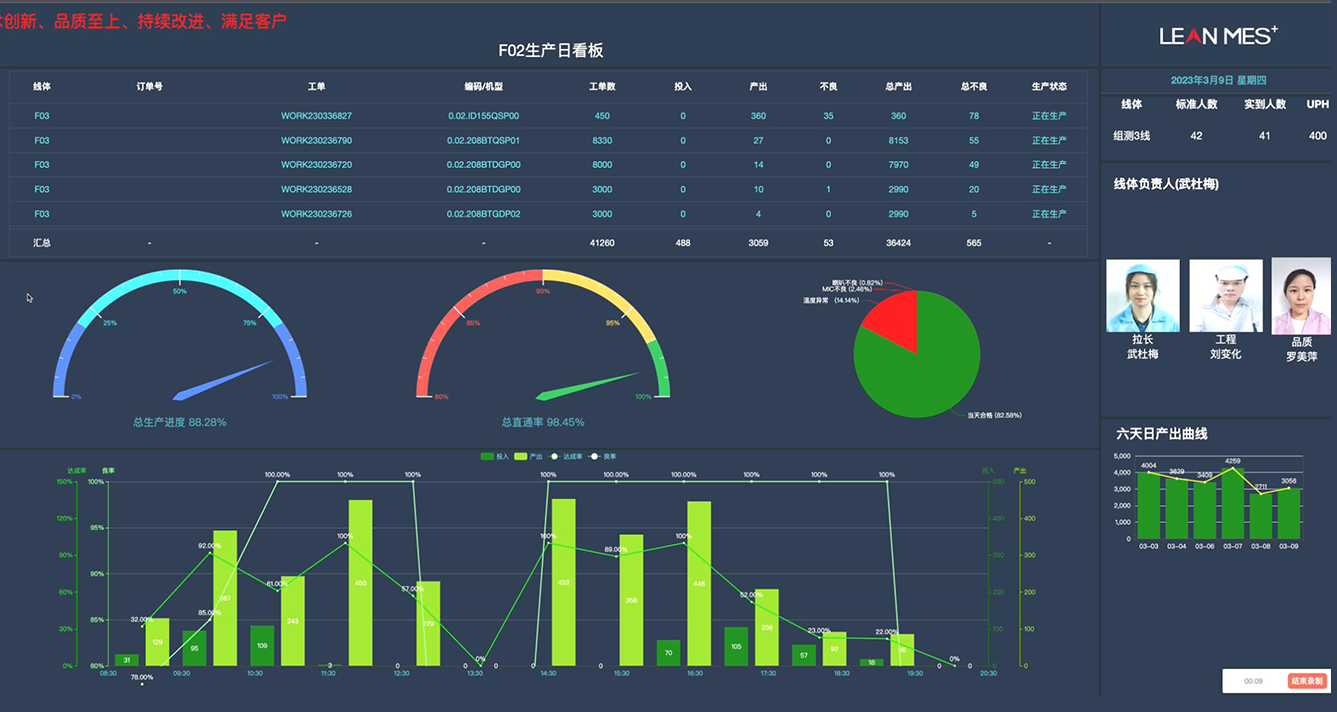Click the 当天合格 (82.58%) pie label

click(x=994, y=414)
